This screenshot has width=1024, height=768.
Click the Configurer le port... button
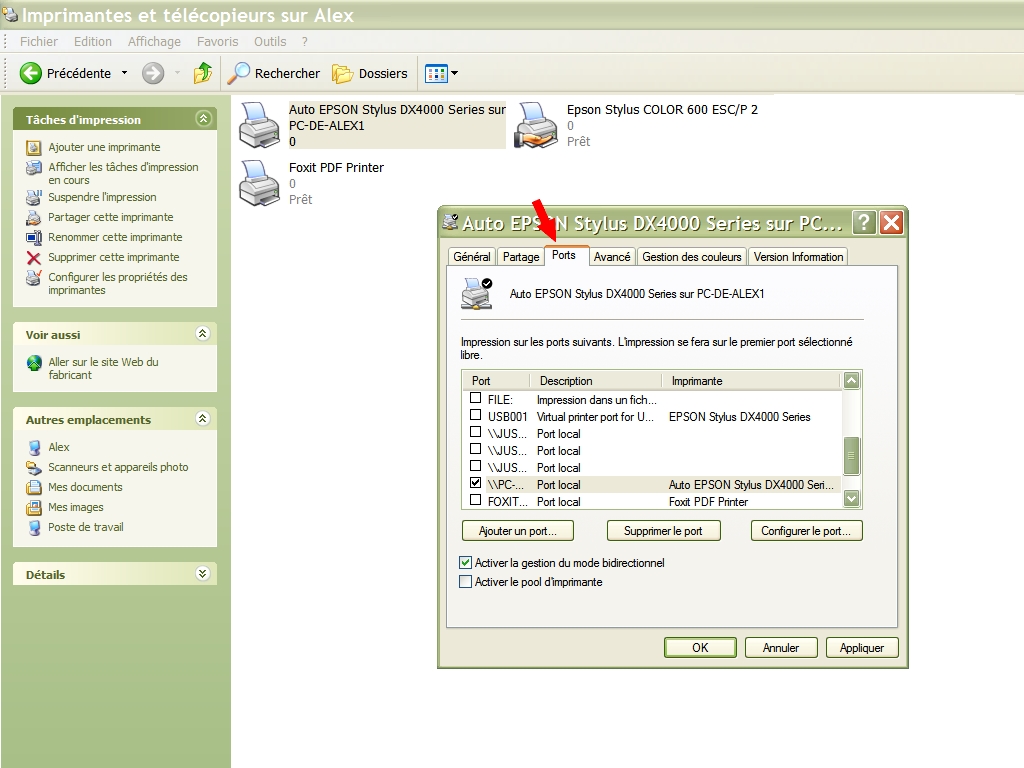click(x=807, y=531)
